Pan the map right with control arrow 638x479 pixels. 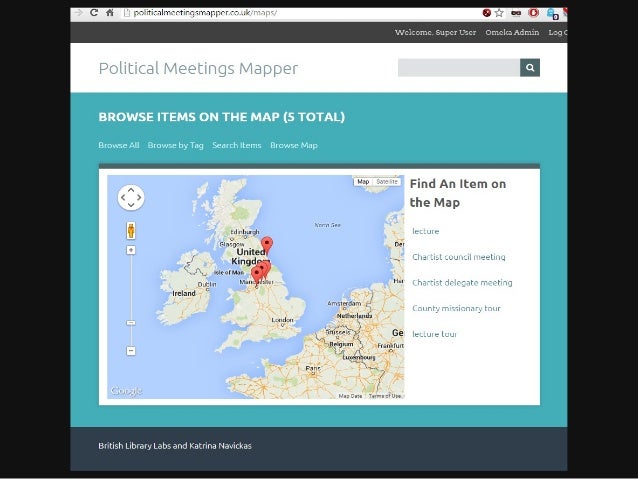click(139, 198)
